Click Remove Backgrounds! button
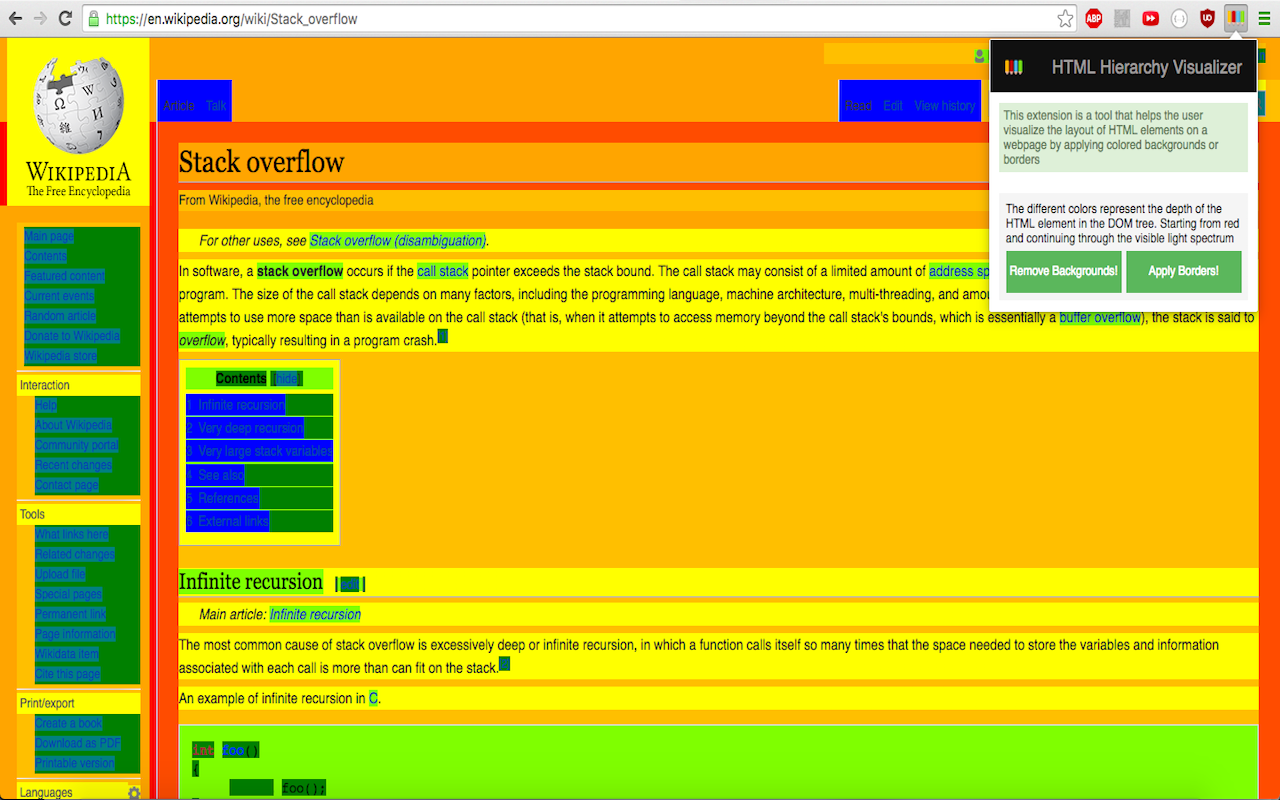 [x=1064, y=271]
